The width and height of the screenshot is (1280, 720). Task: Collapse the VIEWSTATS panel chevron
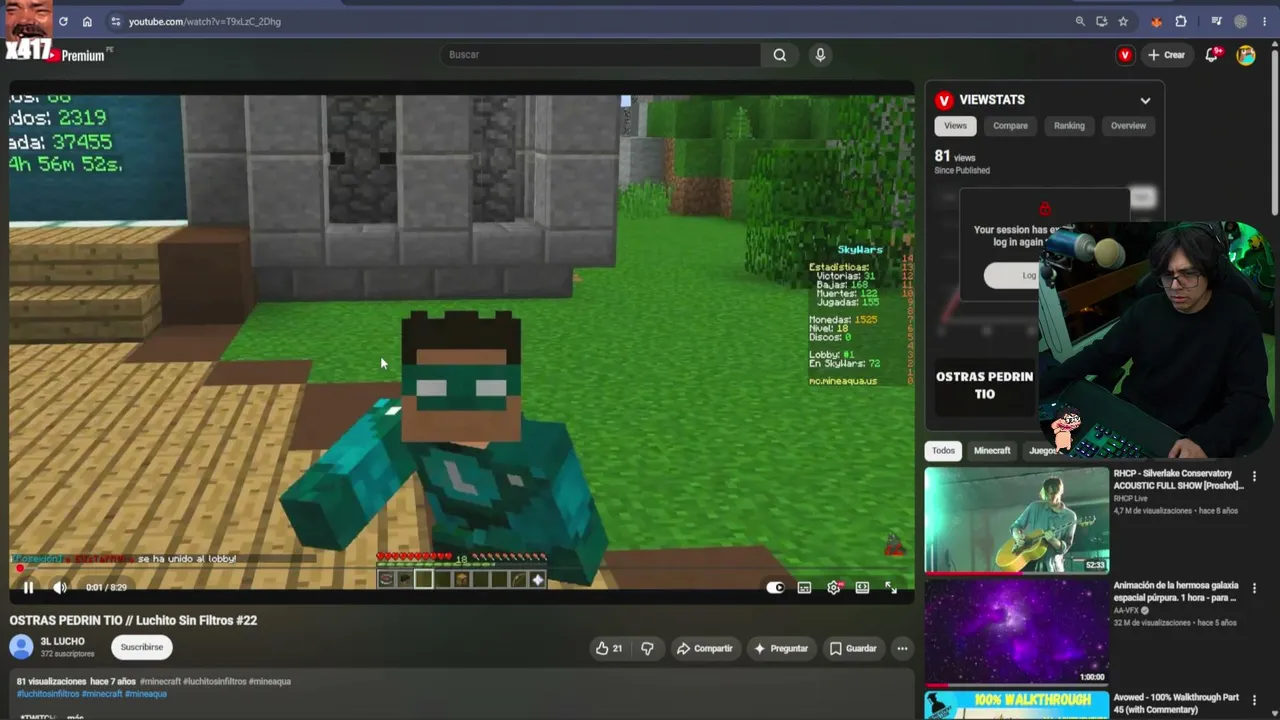coord(1145,100)
